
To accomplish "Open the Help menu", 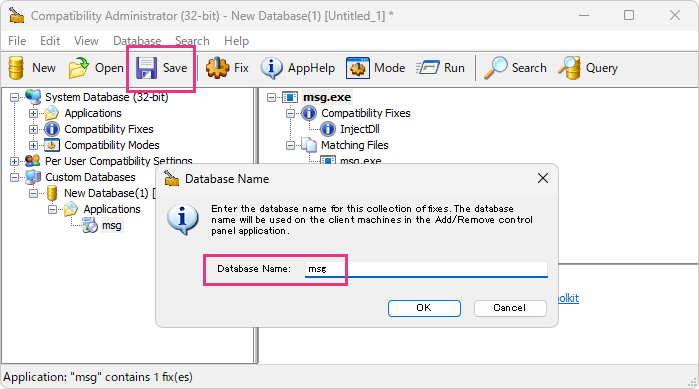I will coord(236,41).
